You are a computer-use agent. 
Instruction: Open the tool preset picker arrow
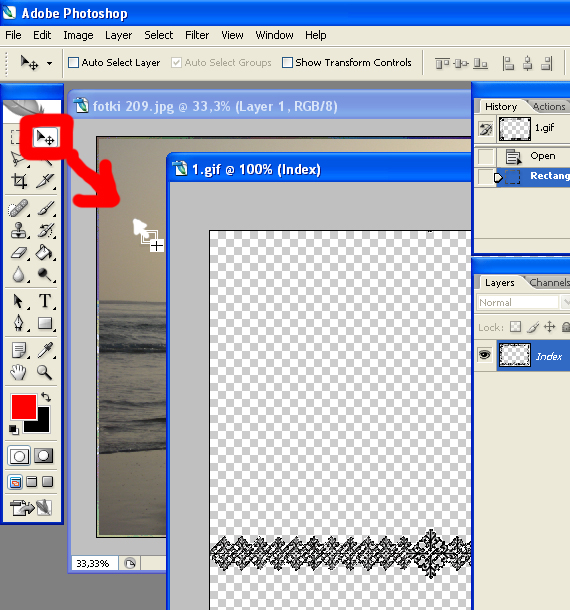(49, 63)
